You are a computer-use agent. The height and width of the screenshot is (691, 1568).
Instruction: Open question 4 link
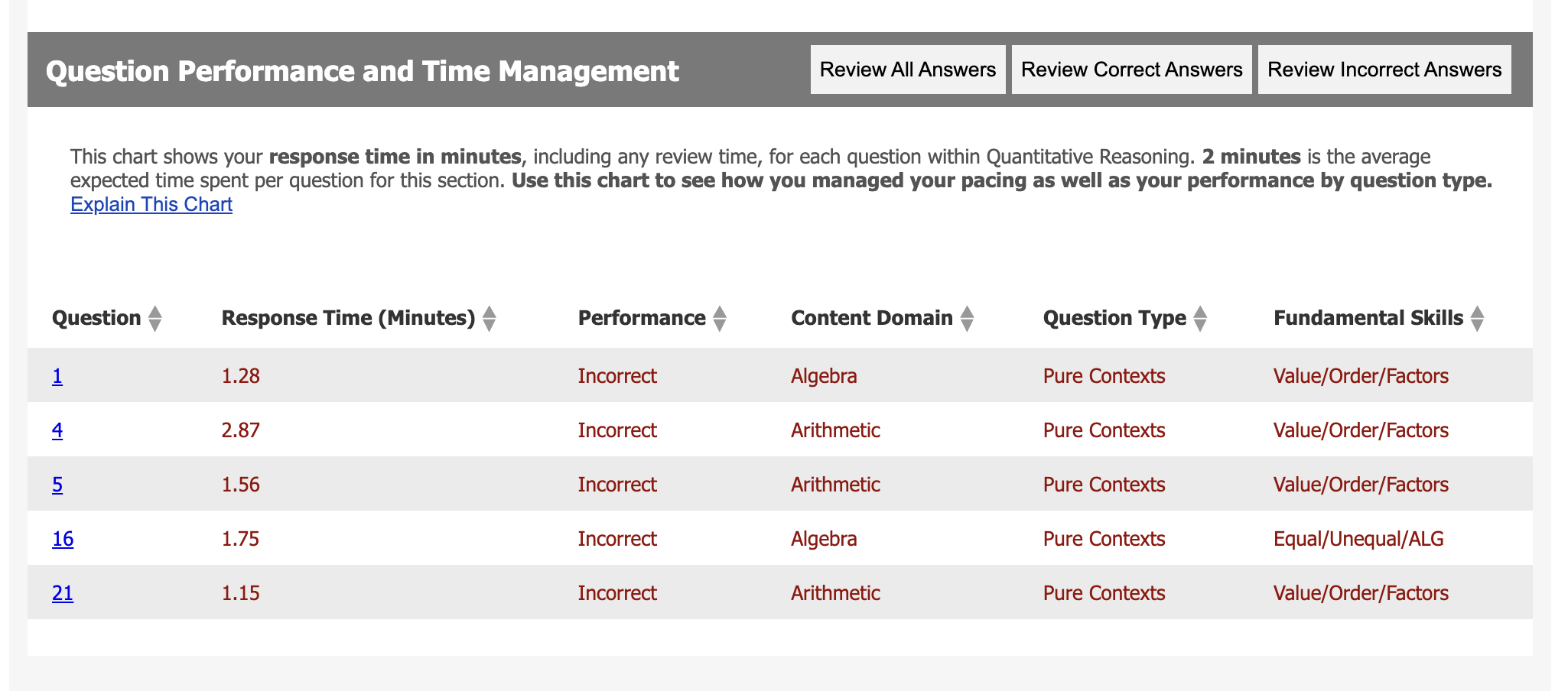[57, 430]
